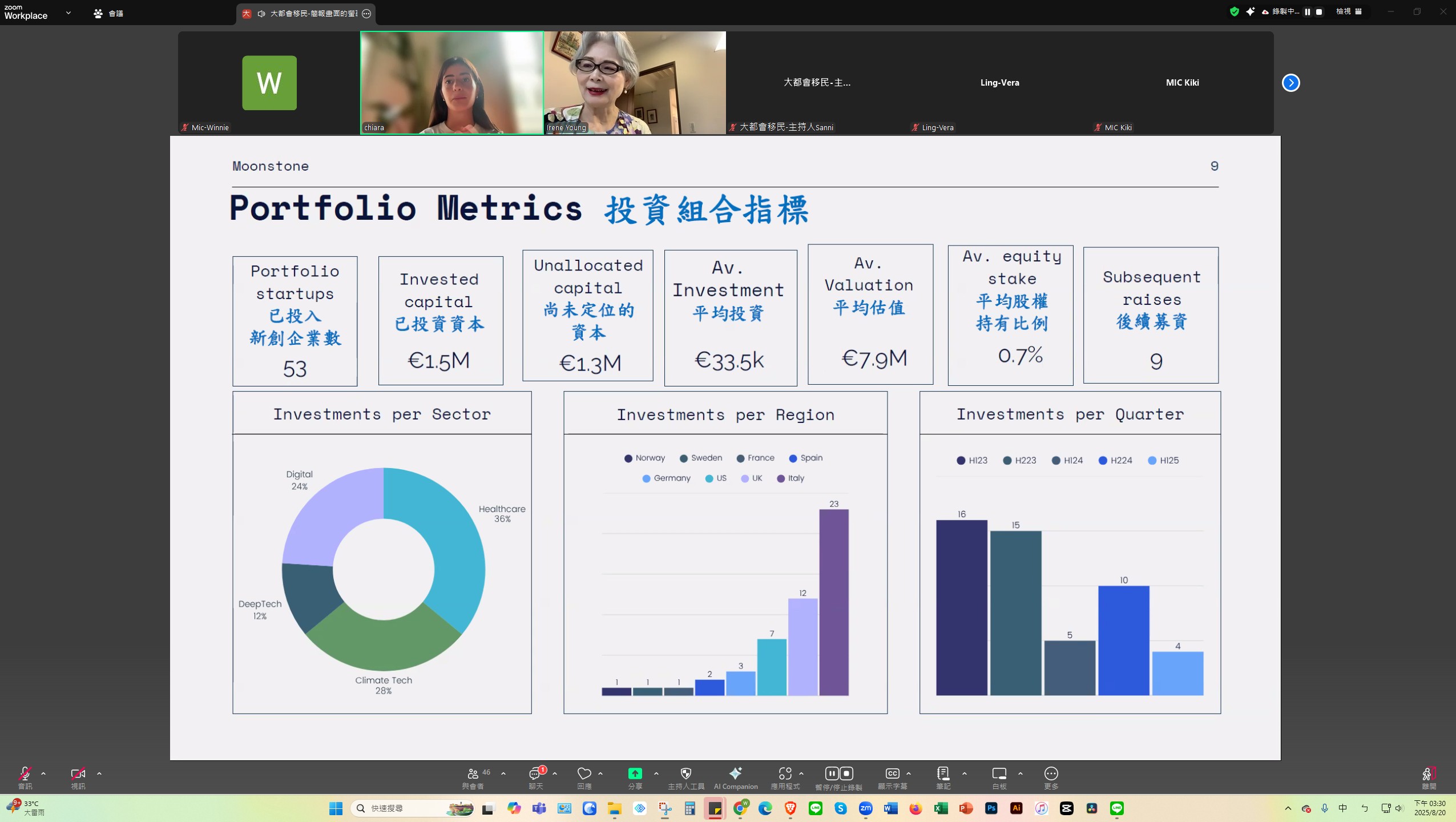Launch AI Companion sparkle icon

736,773
